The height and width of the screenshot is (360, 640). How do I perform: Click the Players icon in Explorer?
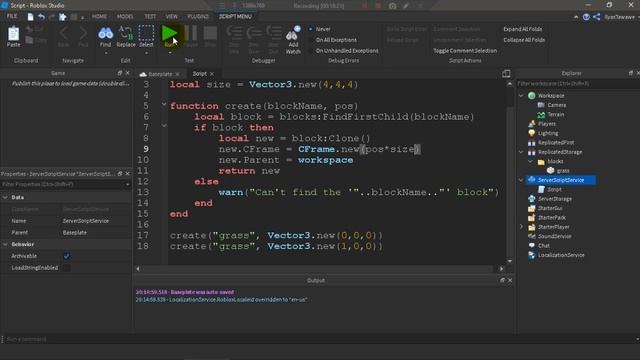click(x=531, y=124)
